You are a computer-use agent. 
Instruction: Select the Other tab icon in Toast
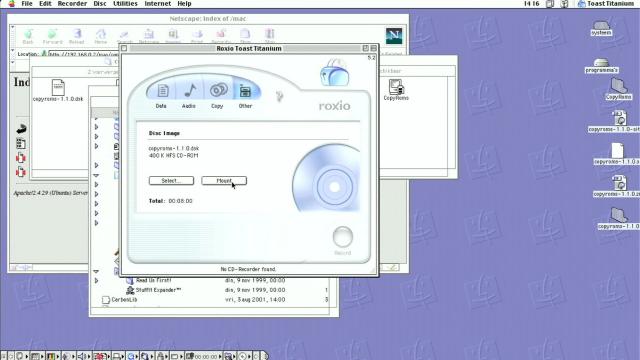click(245, 91)
